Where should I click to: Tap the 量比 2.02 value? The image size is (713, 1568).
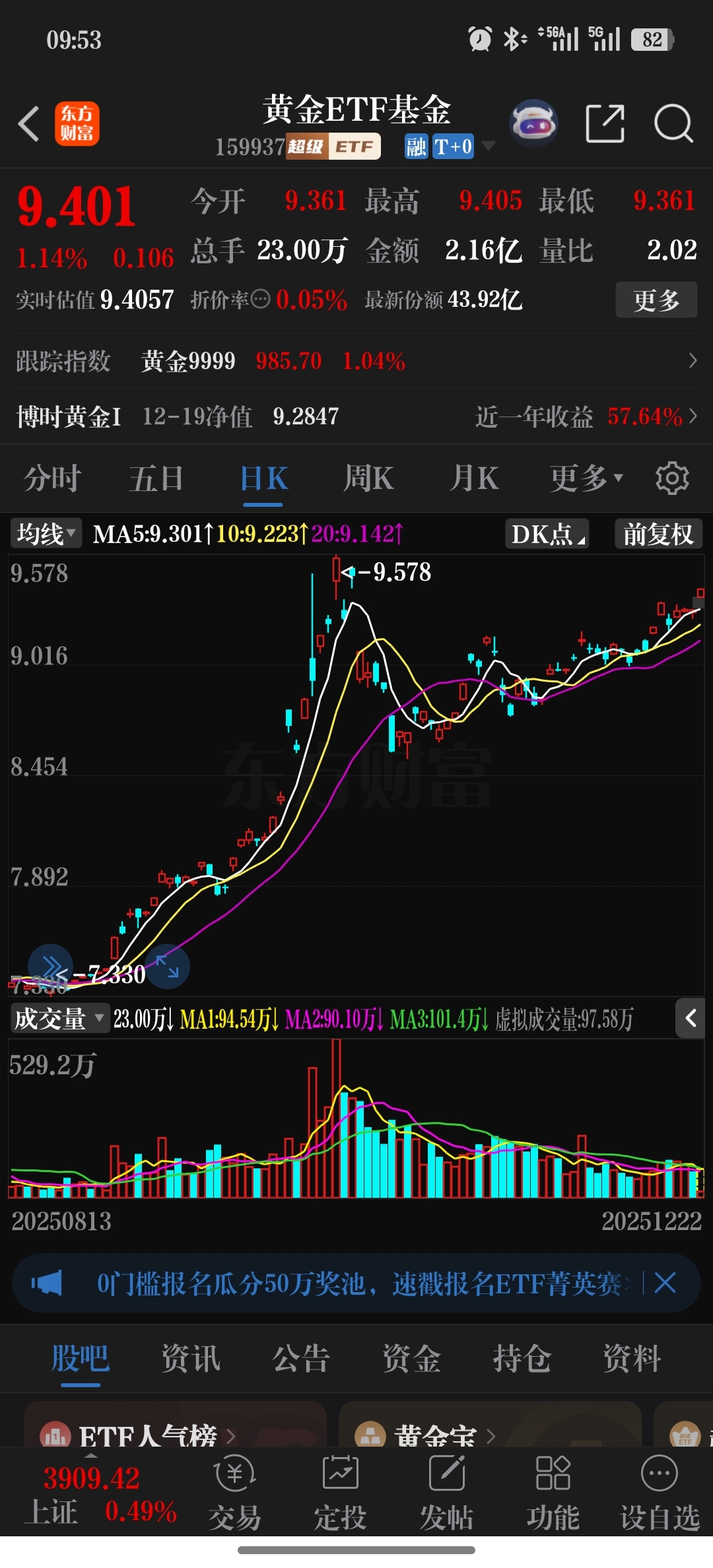(x=672, y=250)
